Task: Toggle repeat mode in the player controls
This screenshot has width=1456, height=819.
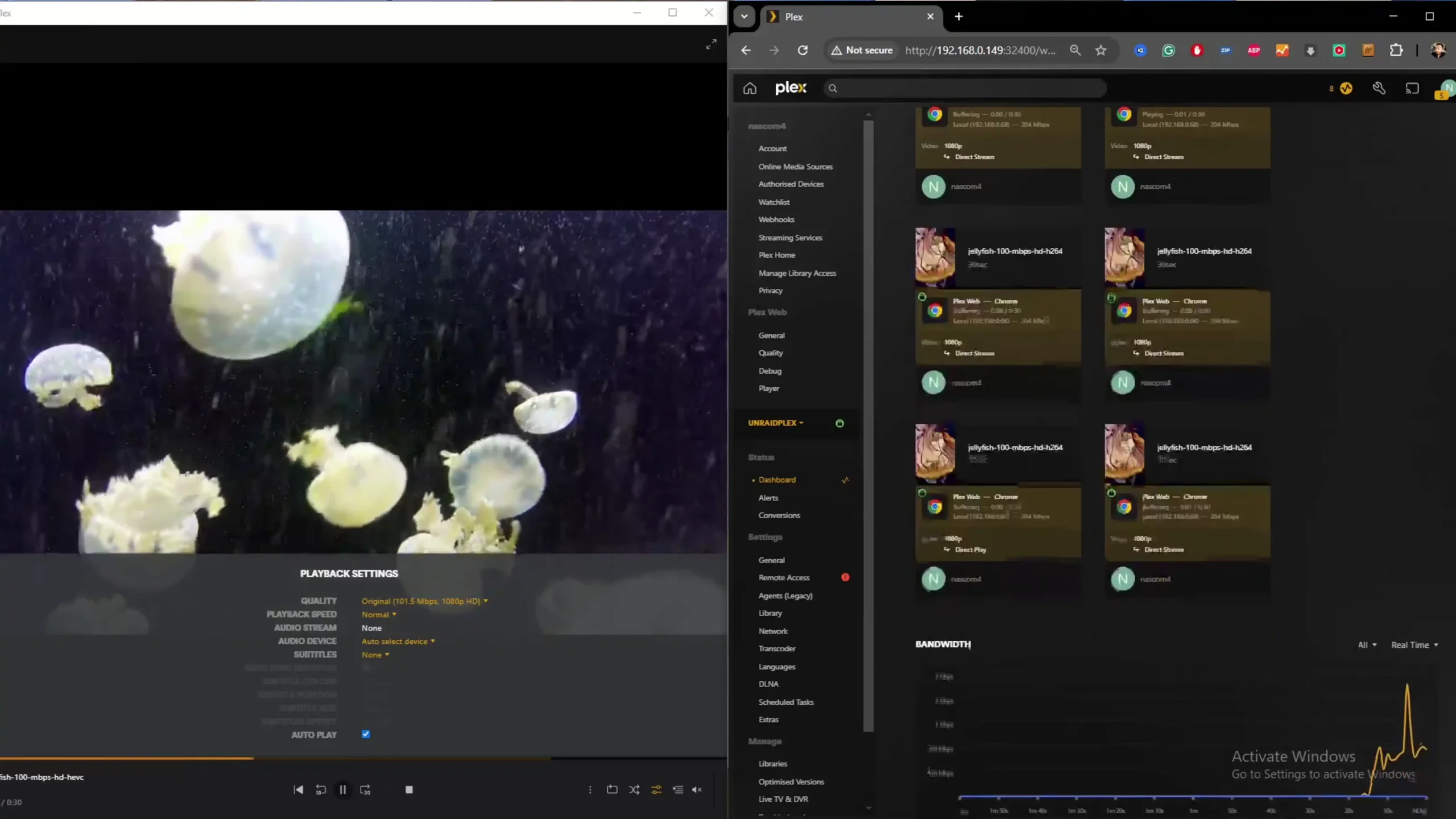Action: 612,789
